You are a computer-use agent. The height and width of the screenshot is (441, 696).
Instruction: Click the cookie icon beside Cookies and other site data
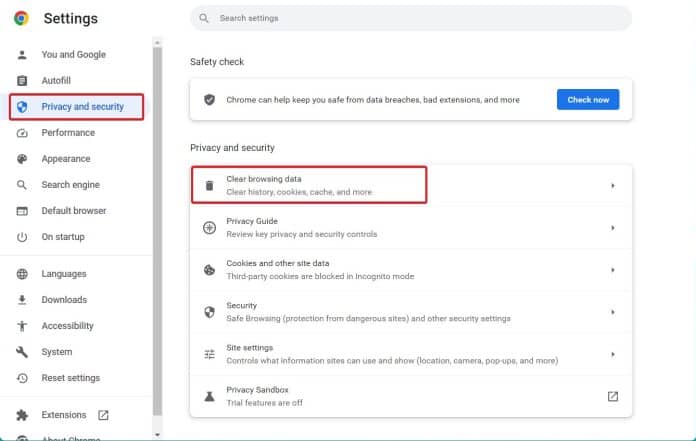(x=209, y=269)
